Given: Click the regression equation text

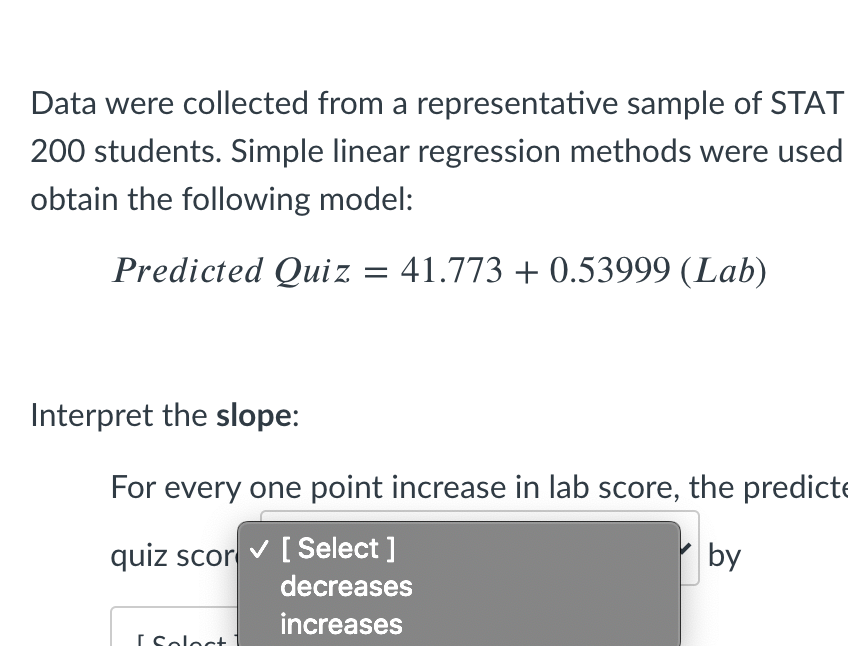Looking at the screenshot, I should click(x=440, y=270).
